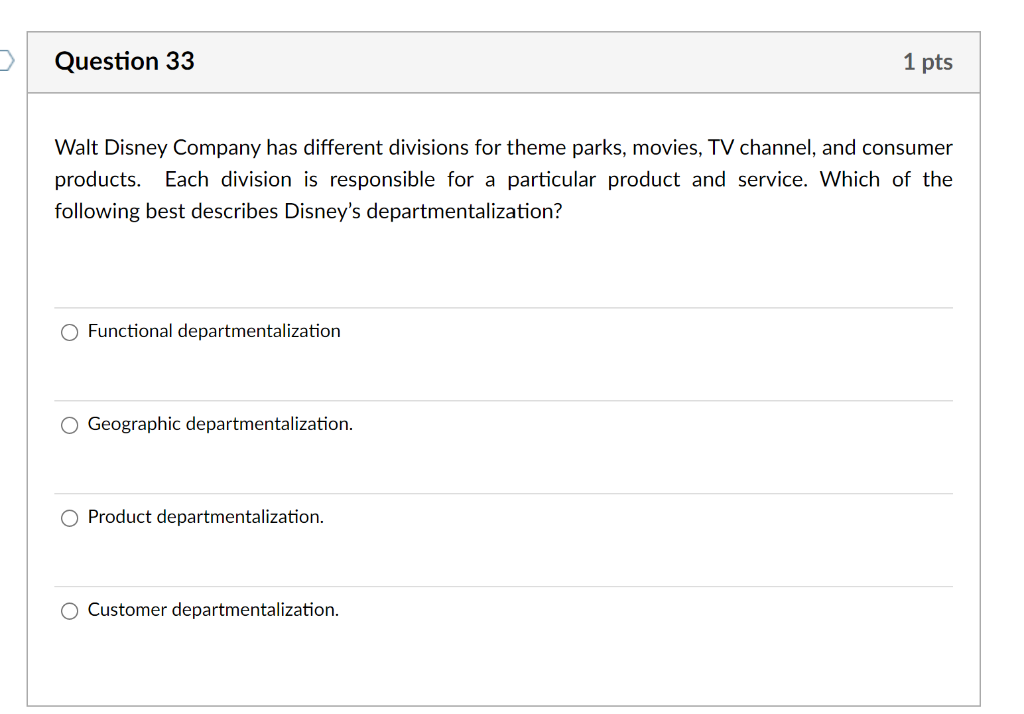1024x714 pixels.
Task: Mark the Customer departmentalization radio button
Action: click(69, 611)
